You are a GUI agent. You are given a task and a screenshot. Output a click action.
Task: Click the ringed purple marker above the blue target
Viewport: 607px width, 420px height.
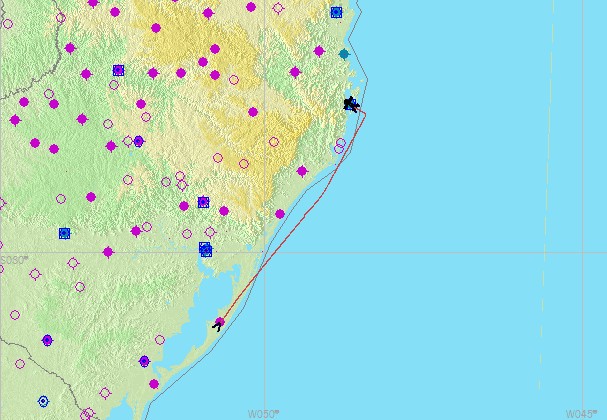pyautogui.click(x=47, y=341)
